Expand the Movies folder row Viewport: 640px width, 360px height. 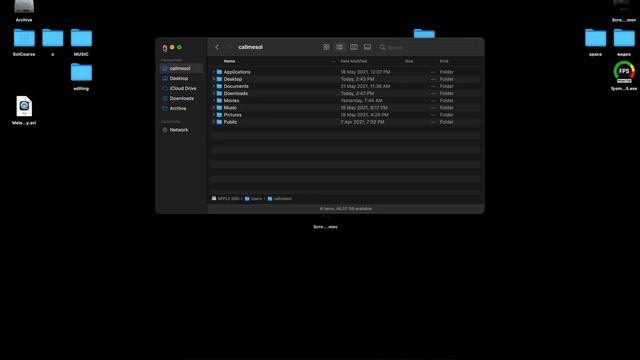pos(214,100)
